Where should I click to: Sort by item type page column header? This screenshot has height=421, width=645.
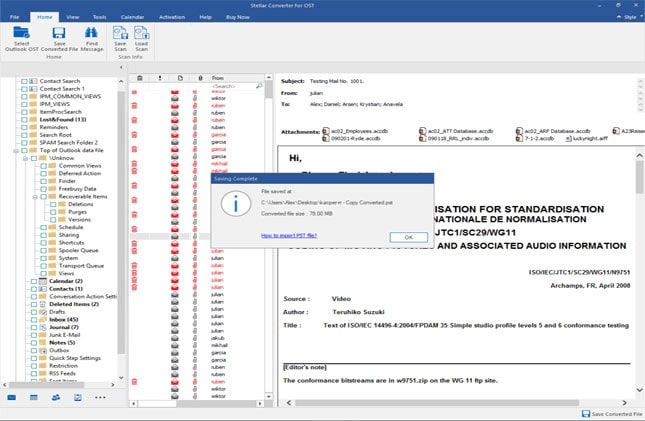(x=180, y=78)
